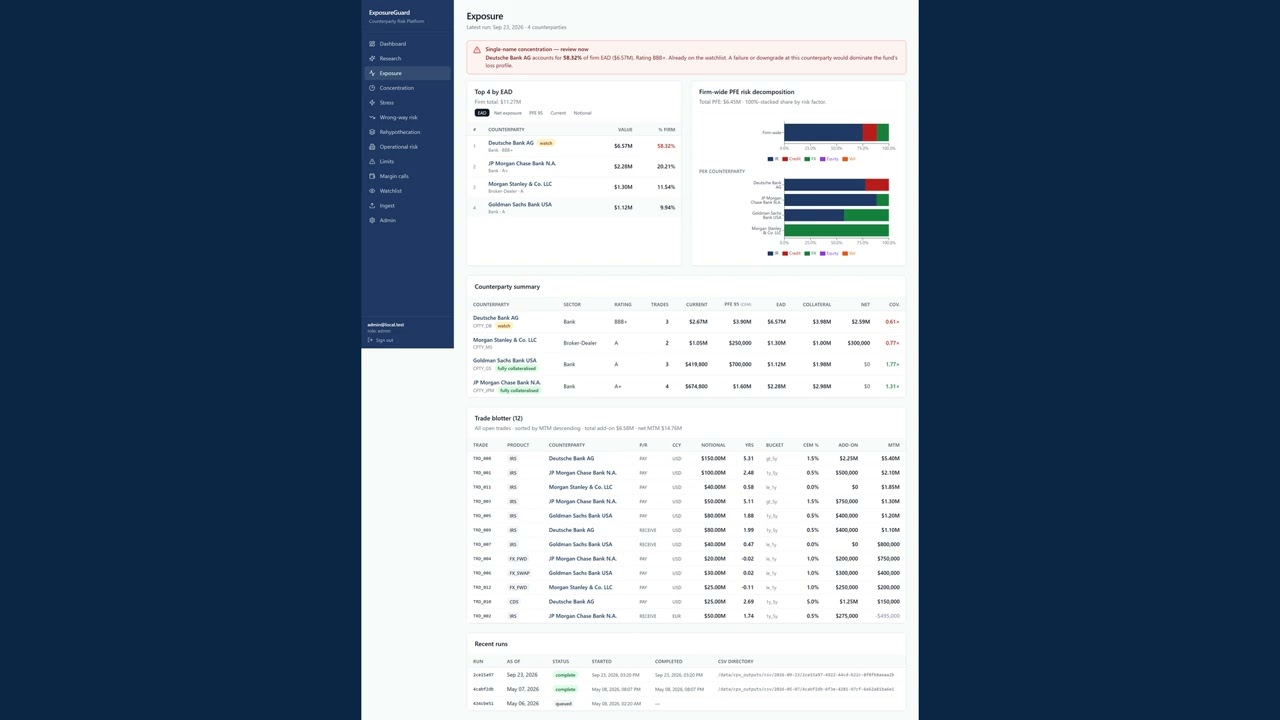Screen dimensions: 1280x720
Task: Click the 58.32% firm share value
Action: coord(666,146)
